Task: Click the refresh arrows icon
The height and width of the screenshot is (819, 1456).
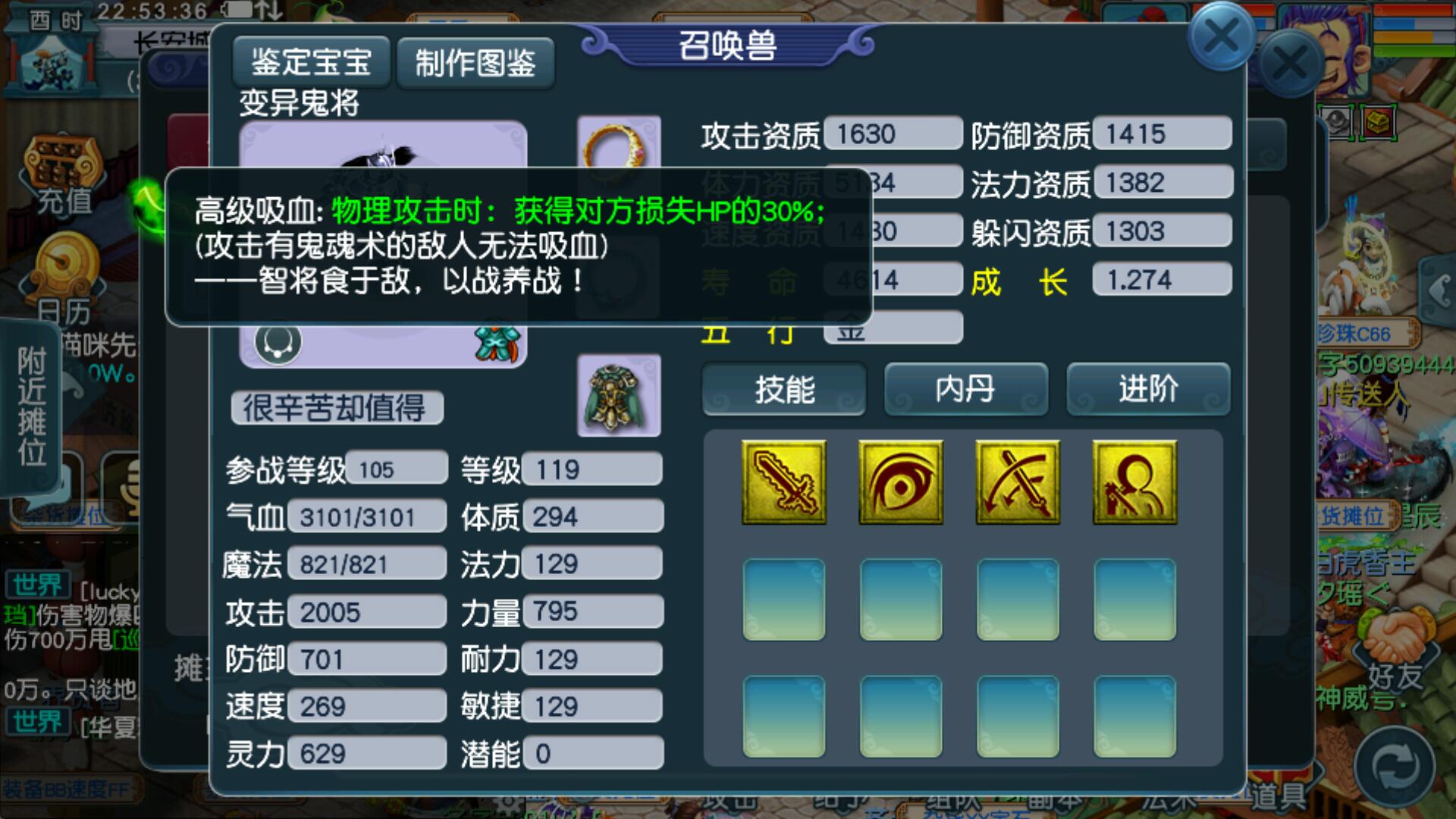Action: tap(1394, 767)
